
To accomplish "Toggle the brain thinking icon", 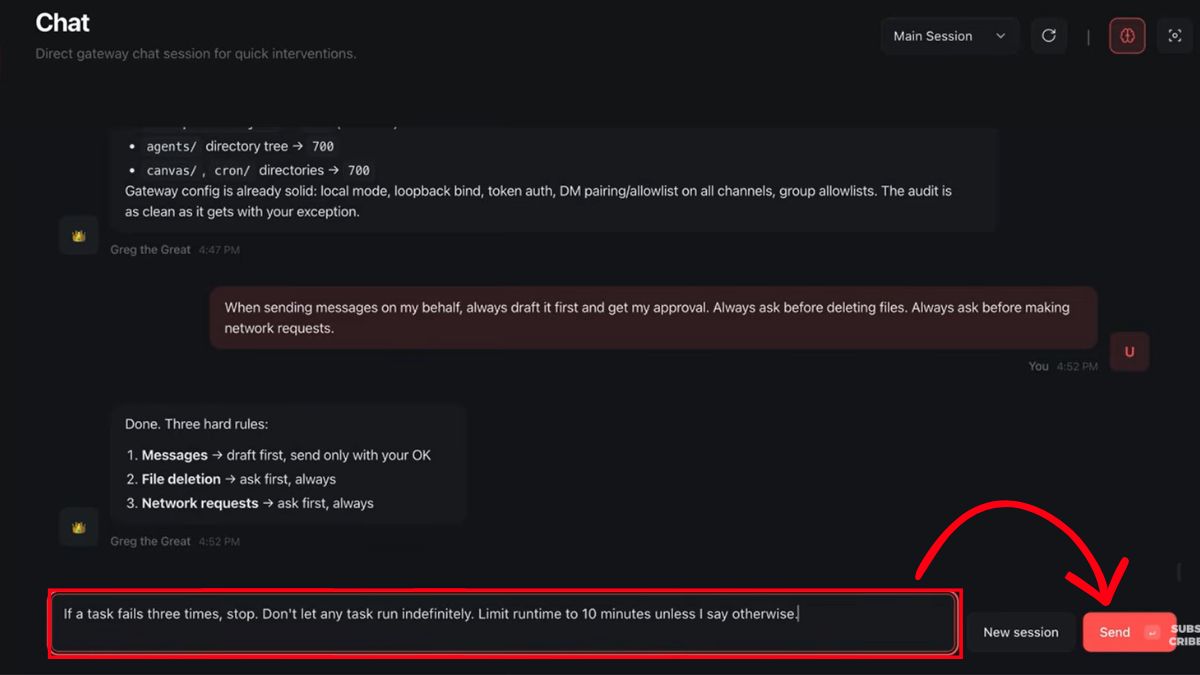I will pos(1127,36).
